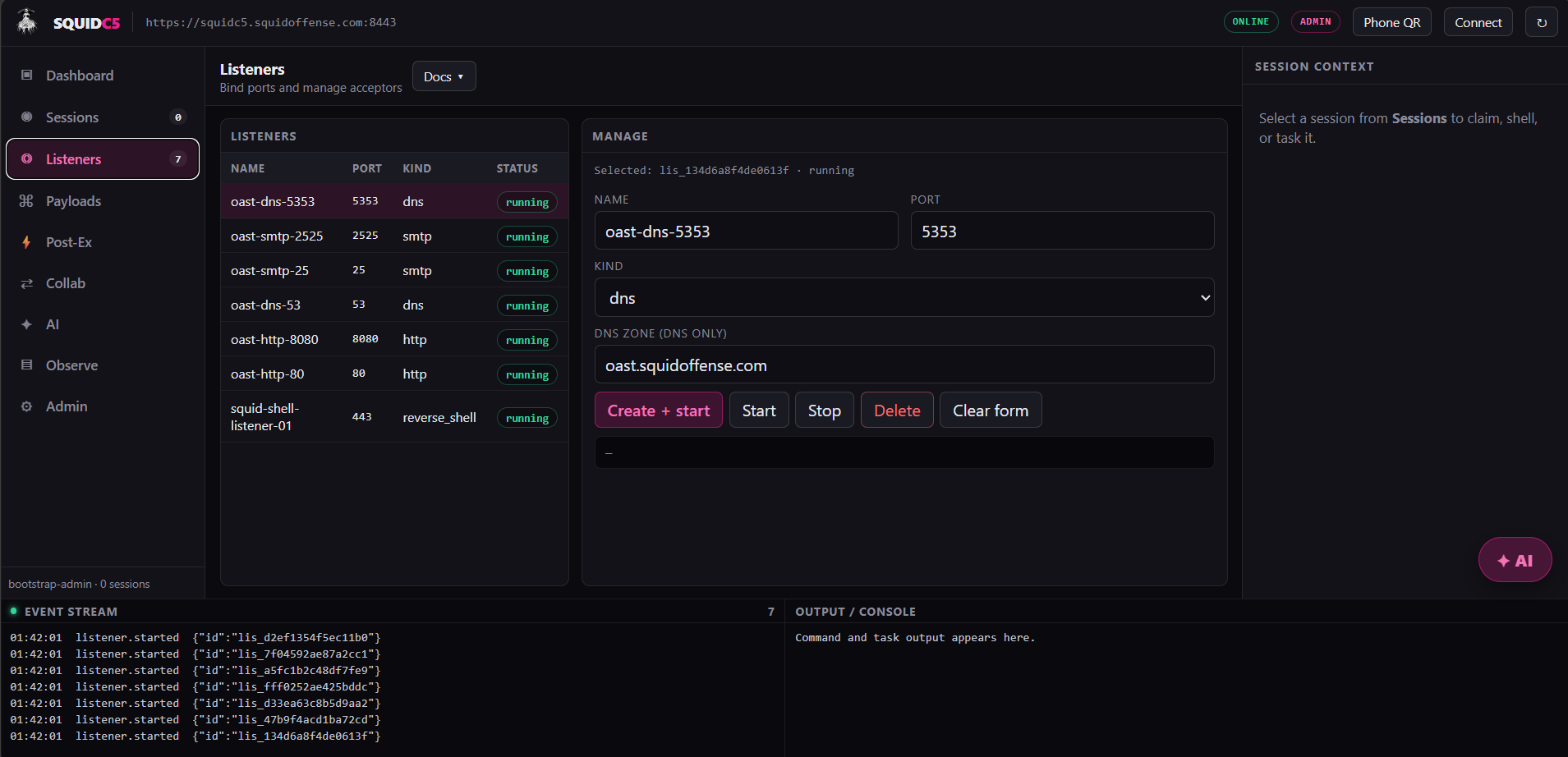Click the Payloads command-key icon
This screenshot has height=757, width=1568.
coord(27,200)
